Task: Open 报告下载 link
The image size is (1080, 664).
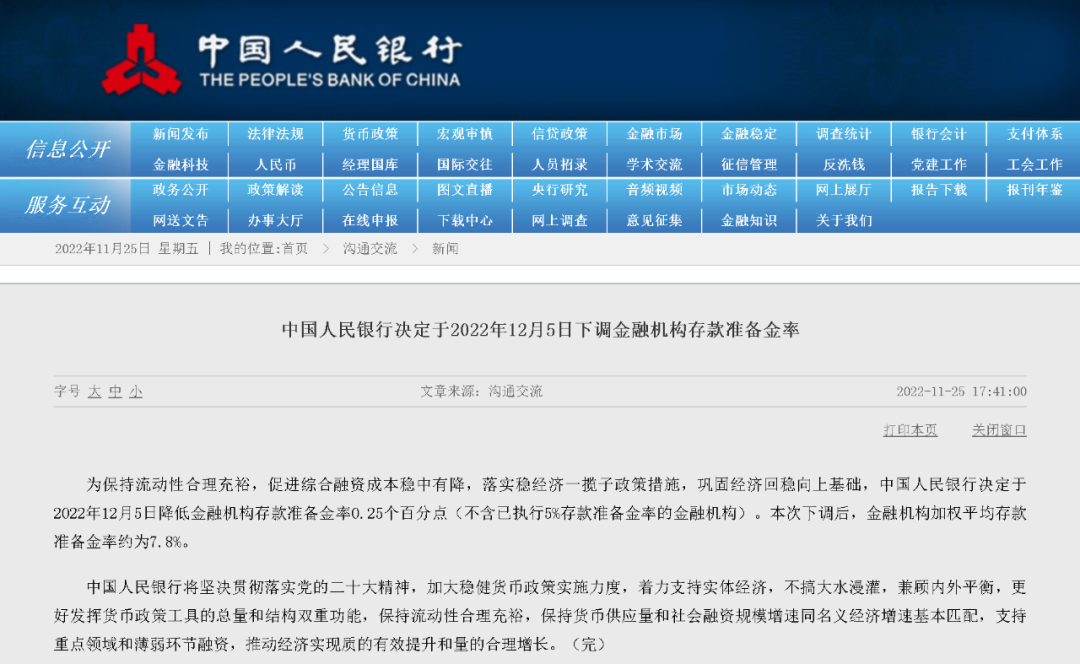Action: tap(939, 189)
